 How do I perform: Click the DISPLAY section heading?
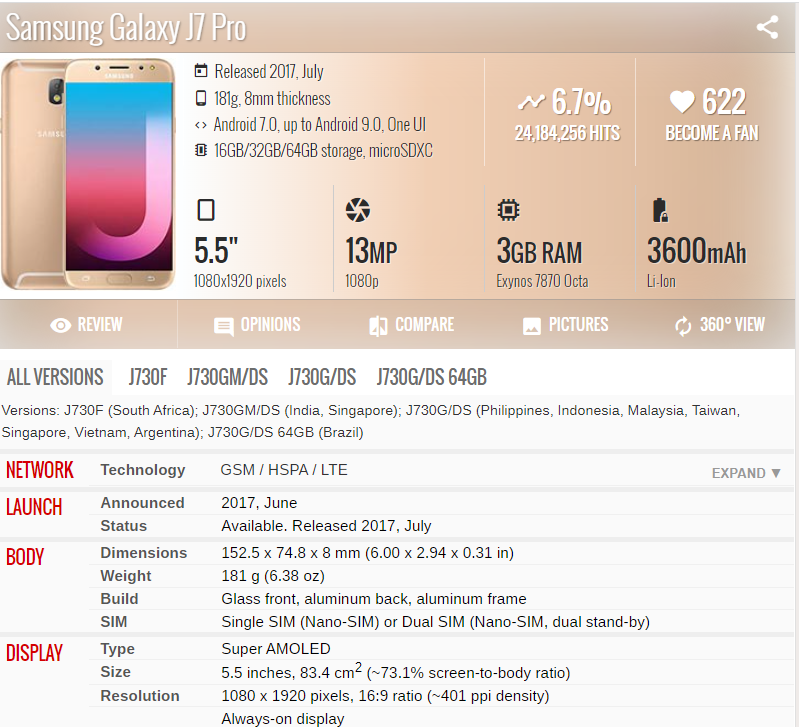35,653
